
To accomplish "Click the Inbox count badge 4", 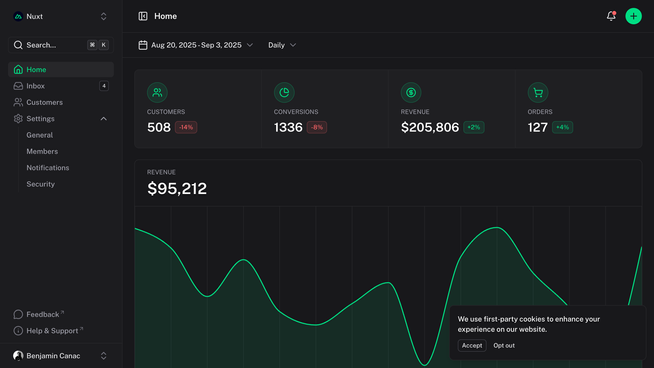I will point(104,86).
